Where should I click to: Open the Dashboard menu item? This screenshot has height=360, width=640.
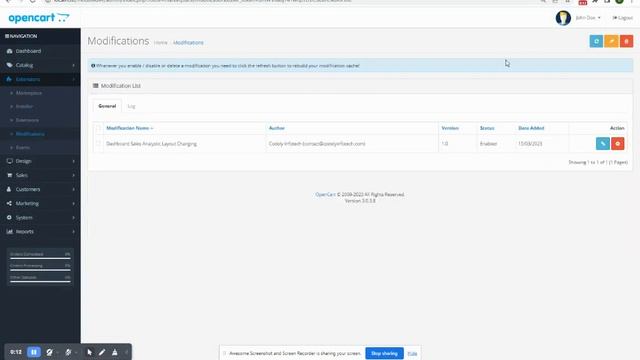[40, 51]
